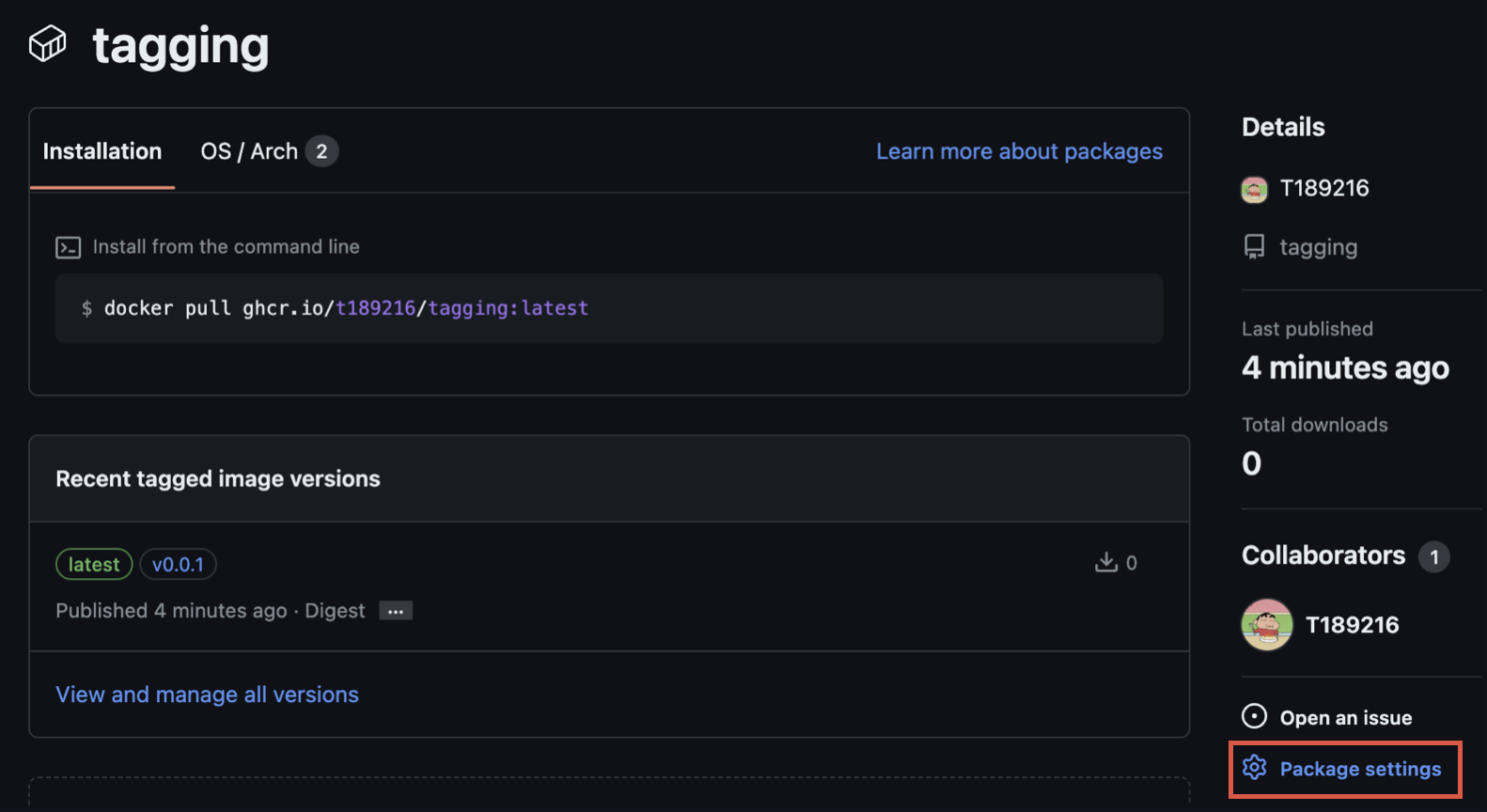Switch to the Installation tab
The width and height of the screenshot is (1487, 812).
point(102,151)
